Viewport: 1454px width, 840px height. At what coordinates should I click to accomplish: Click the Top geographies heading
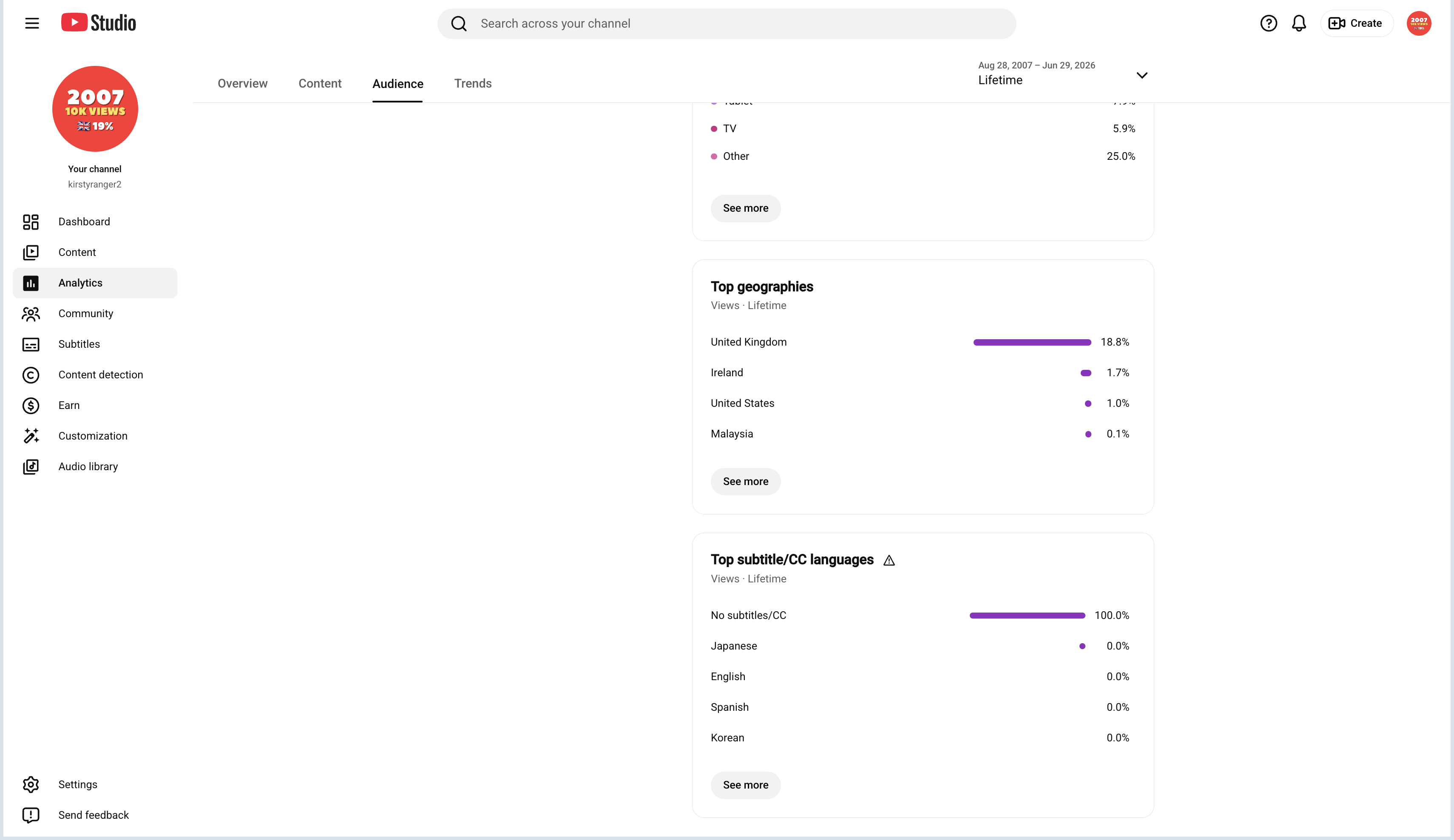pyautogui.click(x=761, y=287)
